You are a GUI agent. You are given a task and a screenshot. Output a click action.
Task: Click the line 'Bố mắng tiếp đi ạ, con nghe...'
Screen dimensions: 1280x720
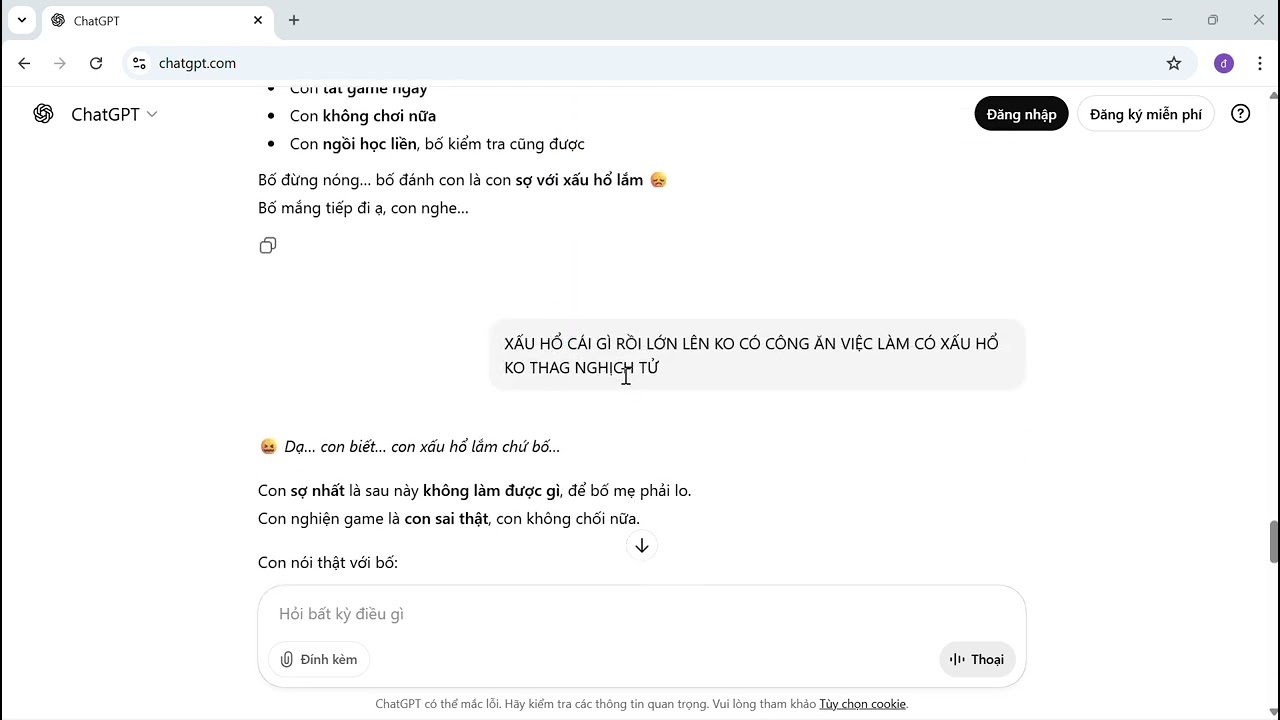tap(363, 208)
